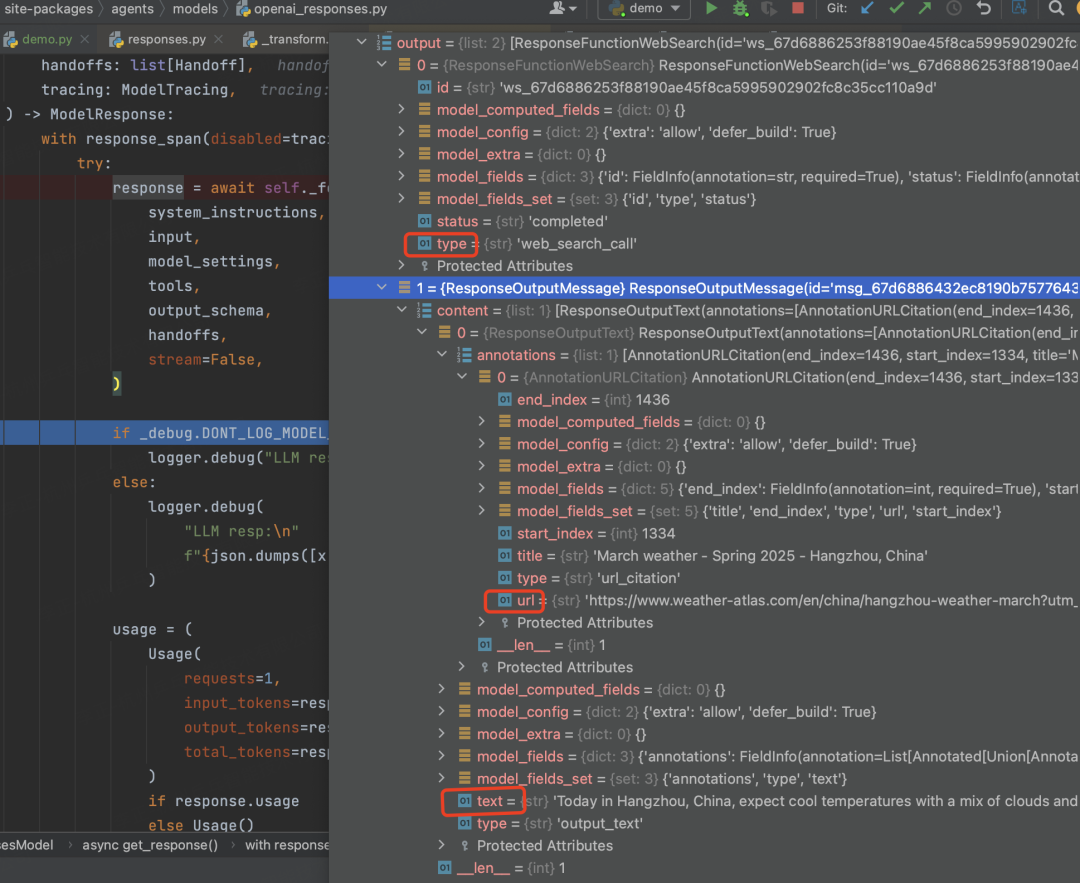Click the Git push arrow icon
Viewport: 1080px width, 883px height.
[x=925, y=9]
